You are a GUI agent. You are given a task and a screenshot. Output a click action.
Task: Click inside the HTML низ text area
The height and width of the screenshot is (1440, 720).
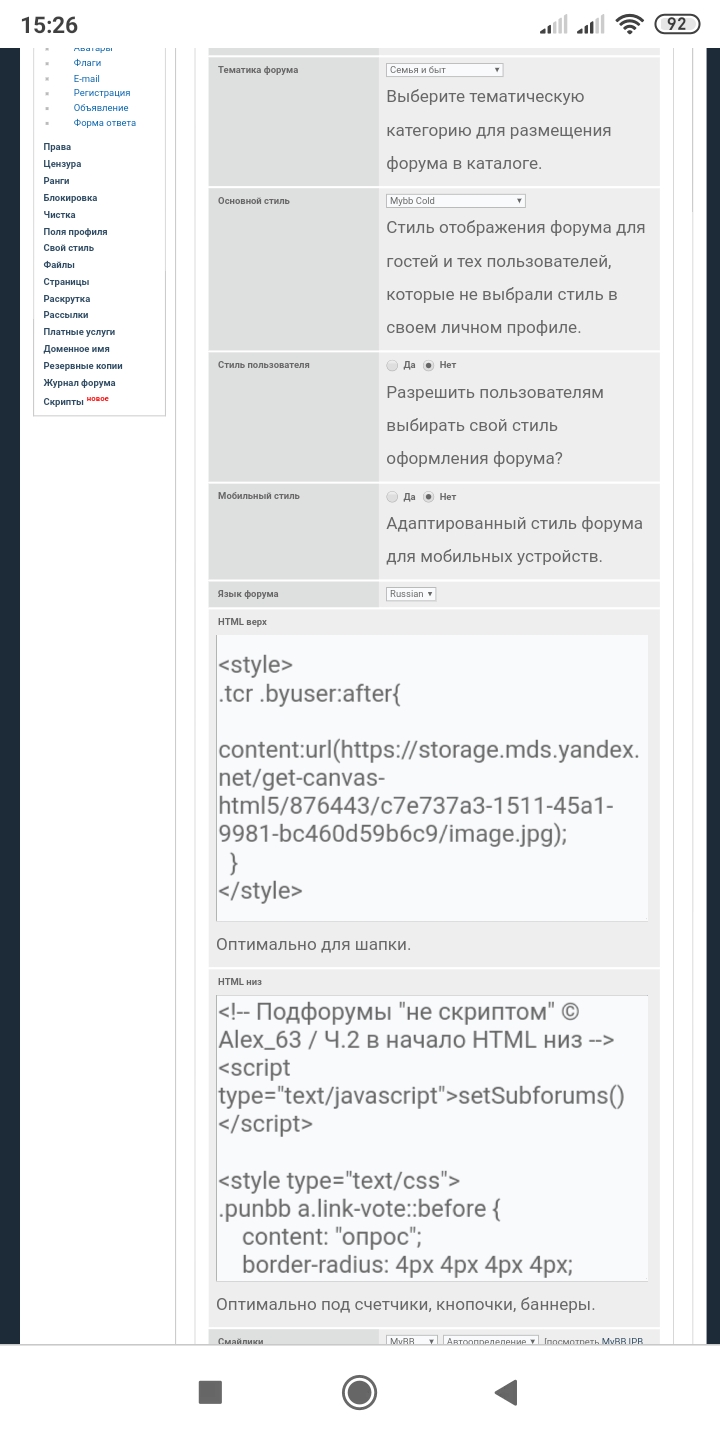432,1138
